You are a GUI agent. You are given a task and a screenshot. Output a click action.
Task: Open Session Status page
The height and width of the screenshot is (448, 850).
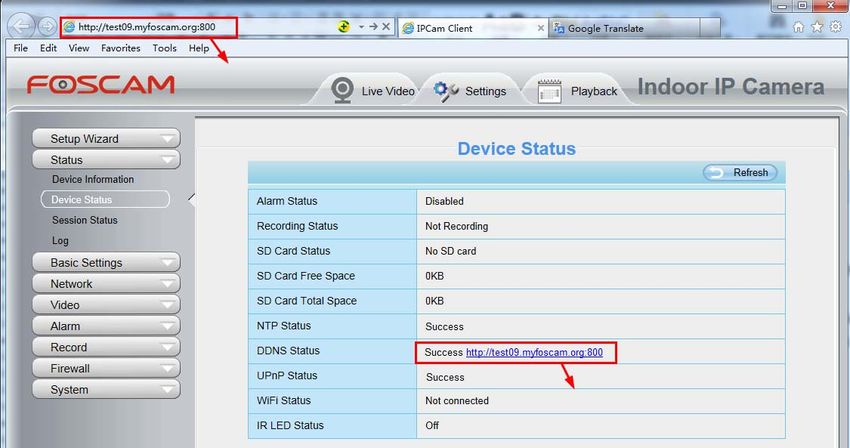tap(85, 220)
